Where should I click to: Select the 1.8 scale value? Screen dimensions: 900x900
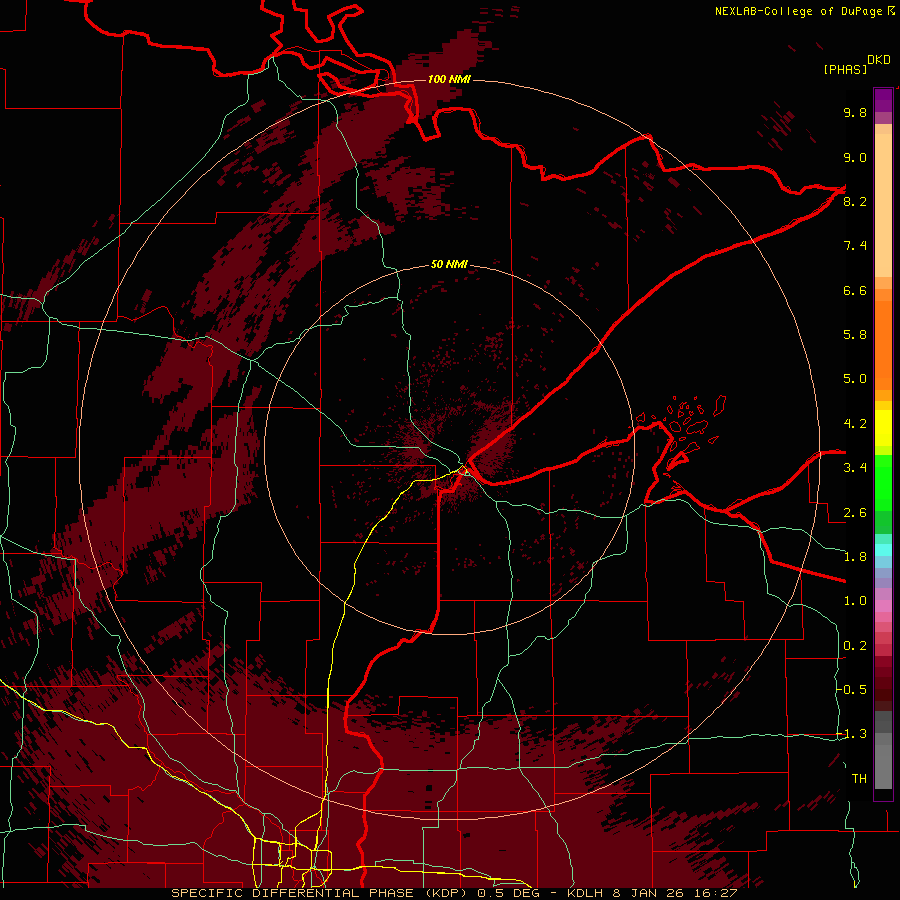(x=855, y=557)
